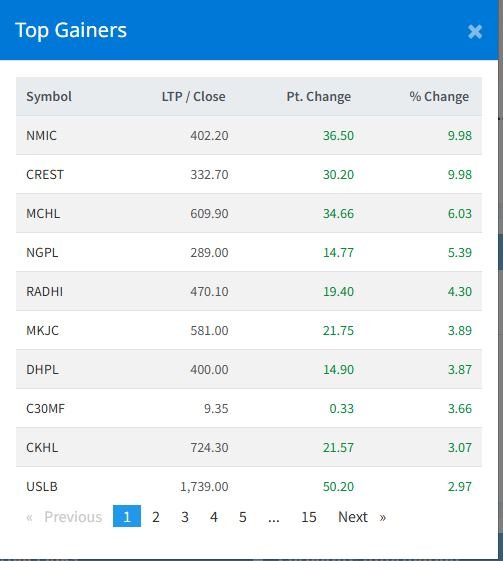503x561 pixels.
Task: Sort by Symbol column header
Action: (49, 97)
